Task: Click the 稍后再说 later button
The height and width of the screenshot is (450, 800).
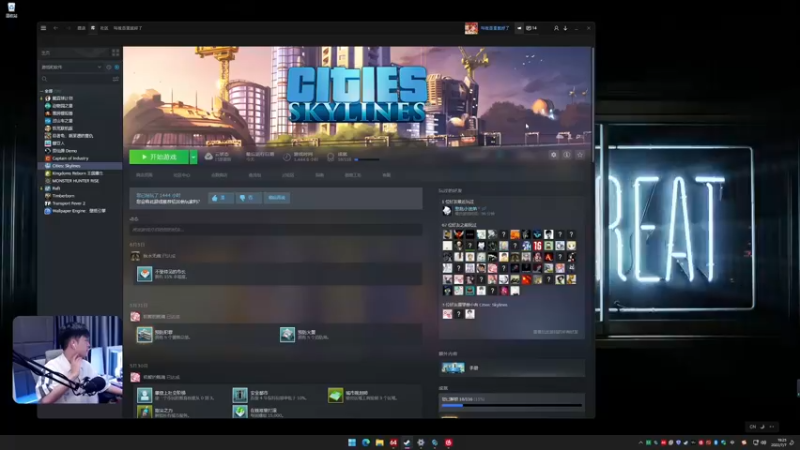Action: click(277, 197)
